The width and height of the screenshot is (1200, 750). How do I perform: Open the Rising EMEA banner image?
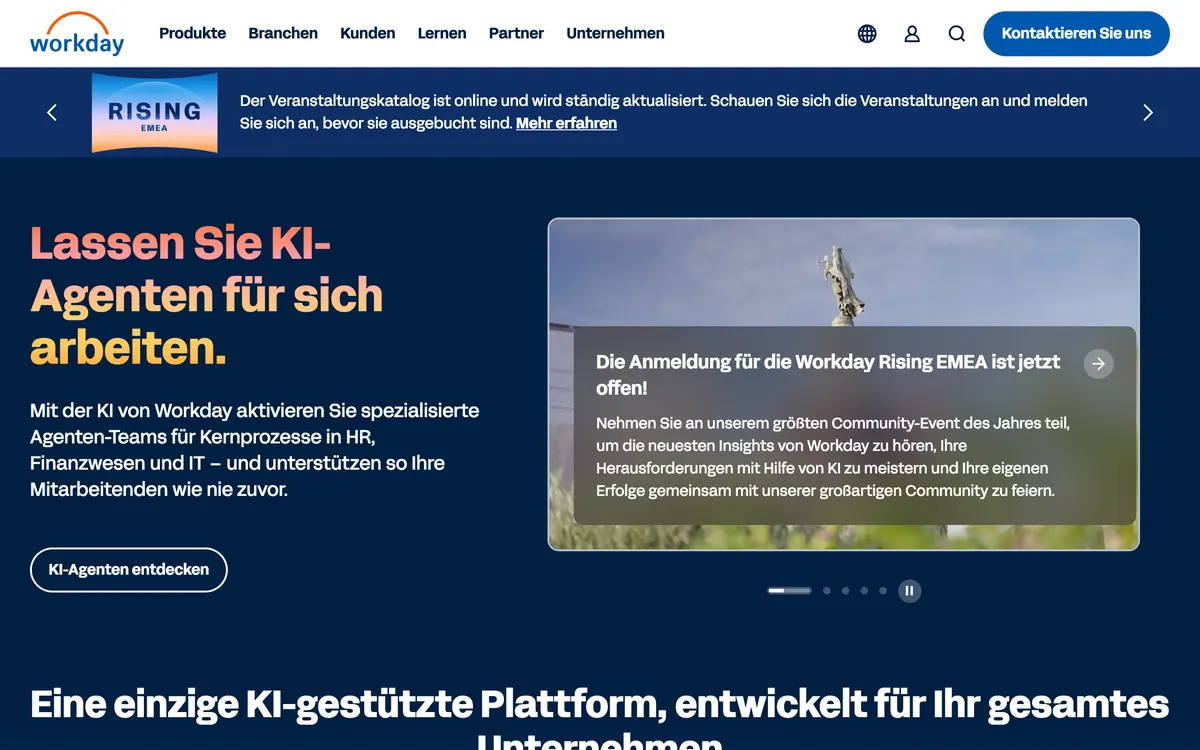pyautogui.click(x=154, y=112)
